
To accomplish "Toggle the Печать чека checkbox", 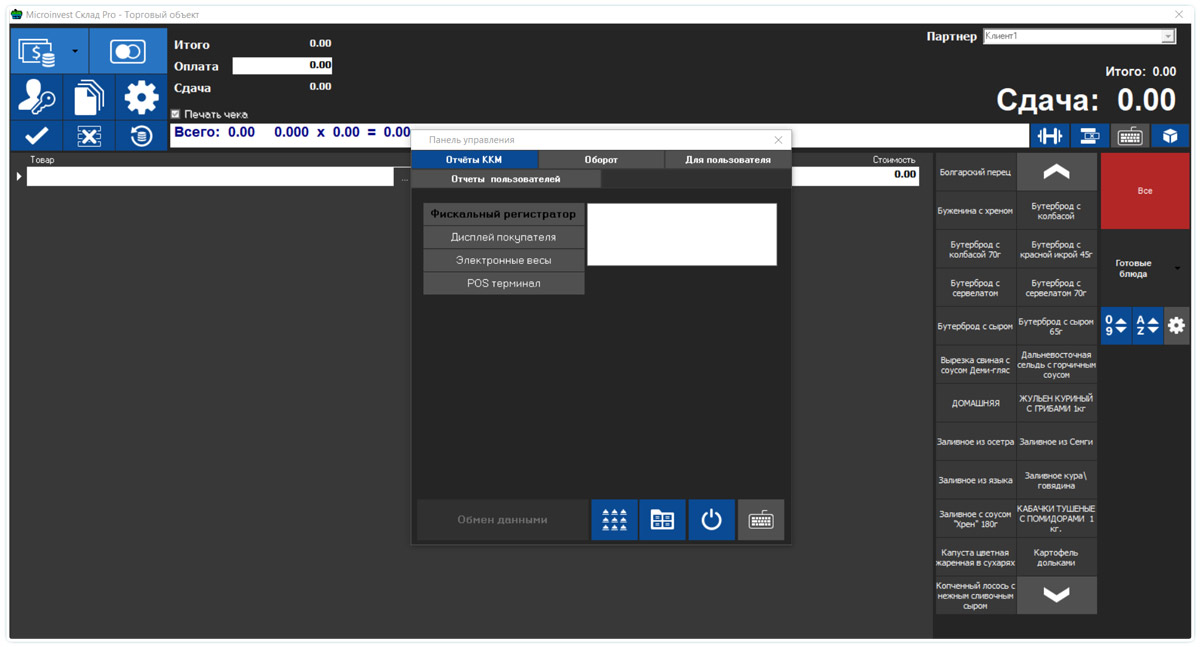I will [176, 114].
